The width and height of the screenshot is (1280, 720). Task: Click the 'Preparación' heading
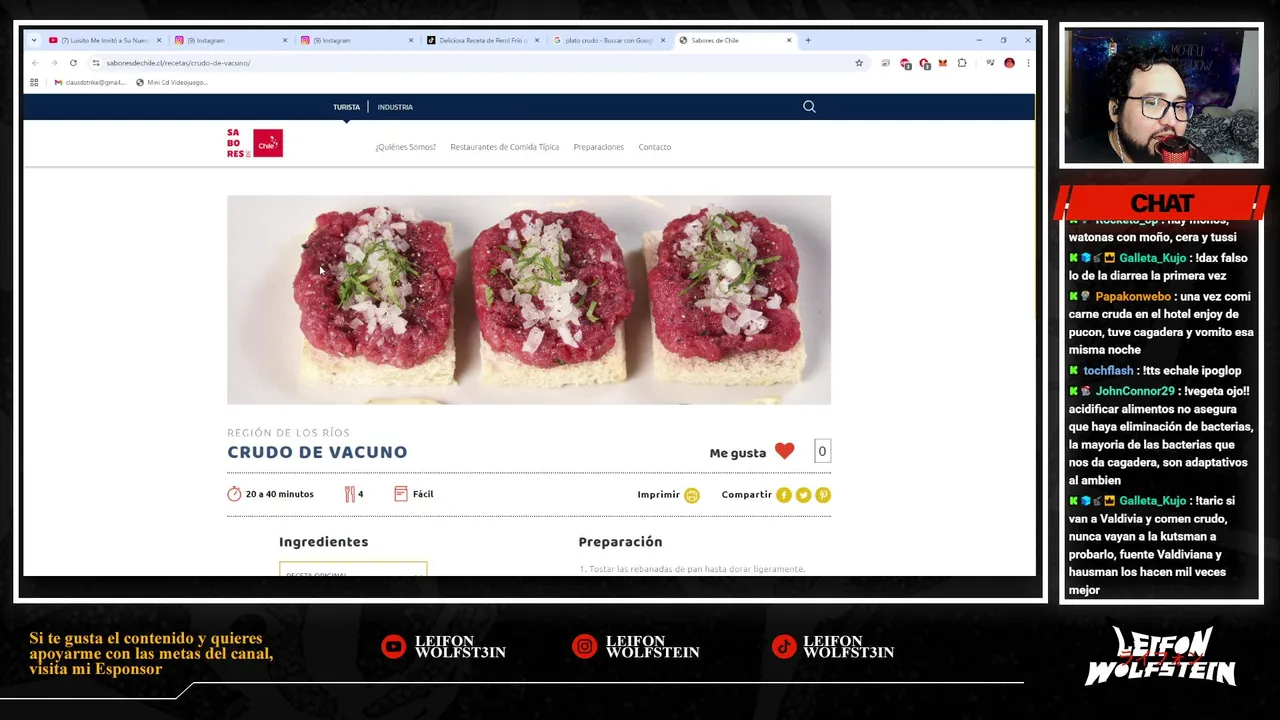620,542
